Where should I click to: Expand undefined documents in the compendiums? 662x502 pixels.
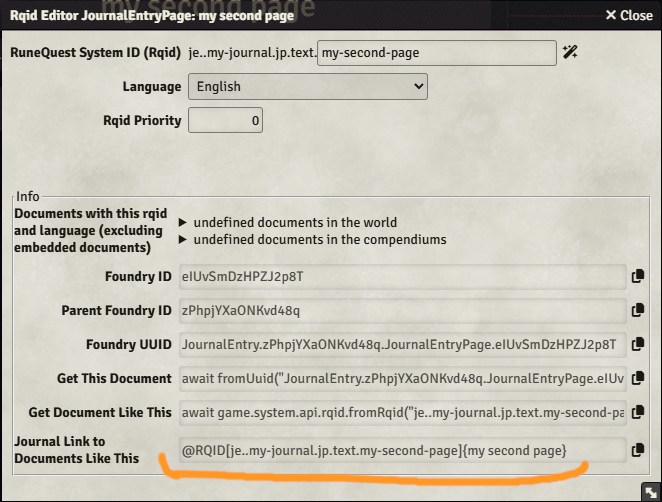[183, 240]
